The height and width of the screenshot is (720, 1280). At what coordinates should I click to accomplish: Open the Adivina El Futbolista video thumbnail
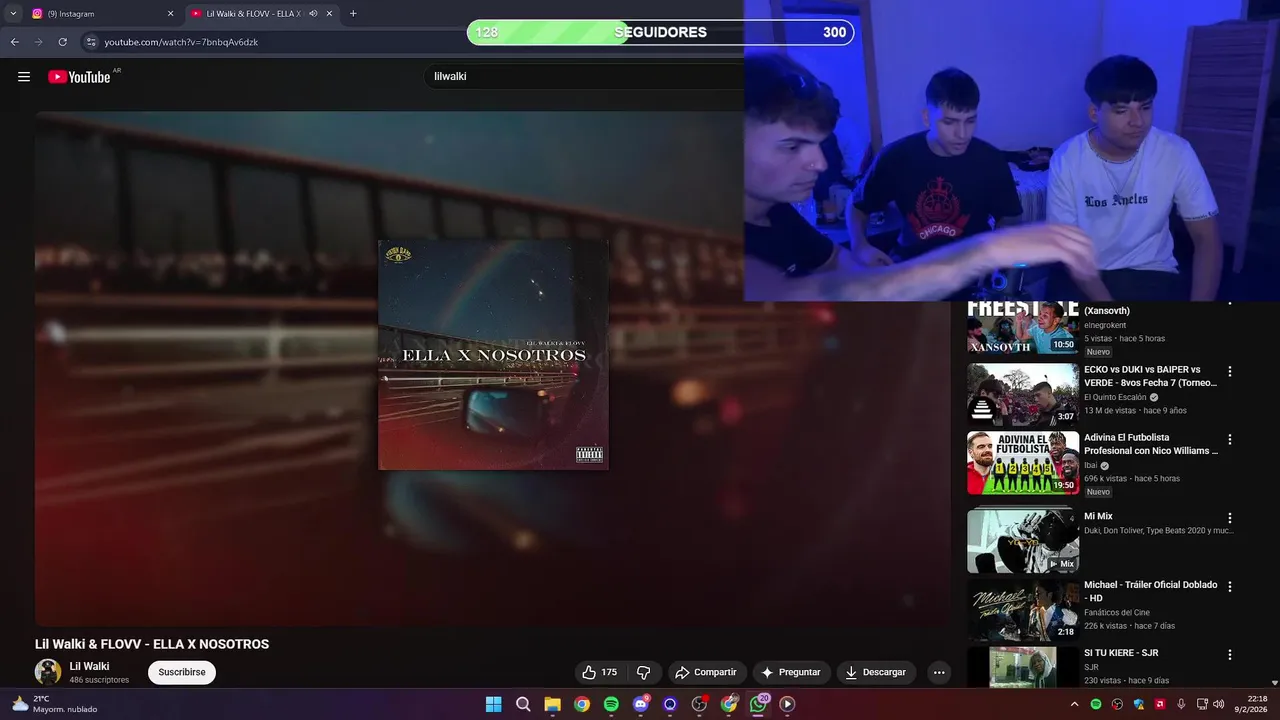1023,462
